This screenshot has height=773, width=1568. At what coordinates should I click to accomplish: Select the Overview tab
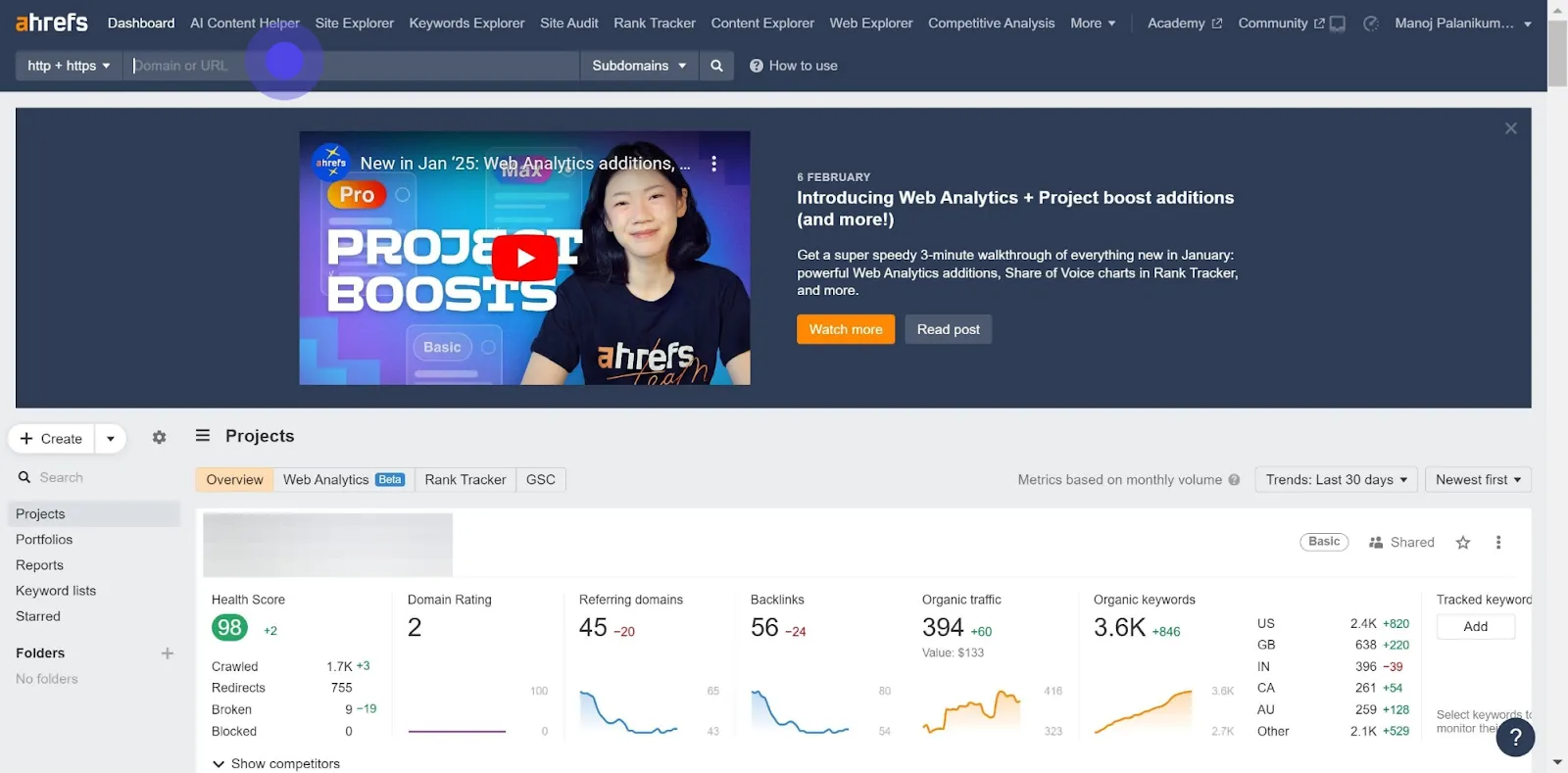[234, 480]
